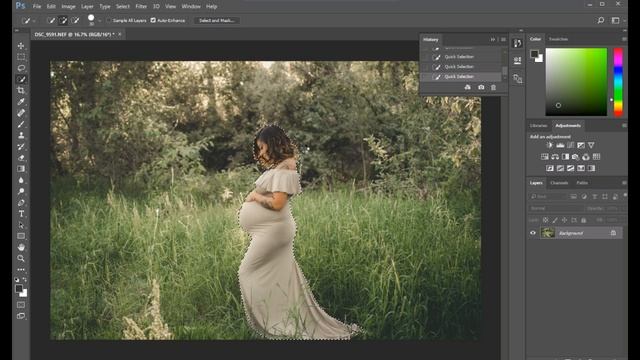Select the Spot Healing Brush tool
This screenshot has width=640, height=360.
21,113
